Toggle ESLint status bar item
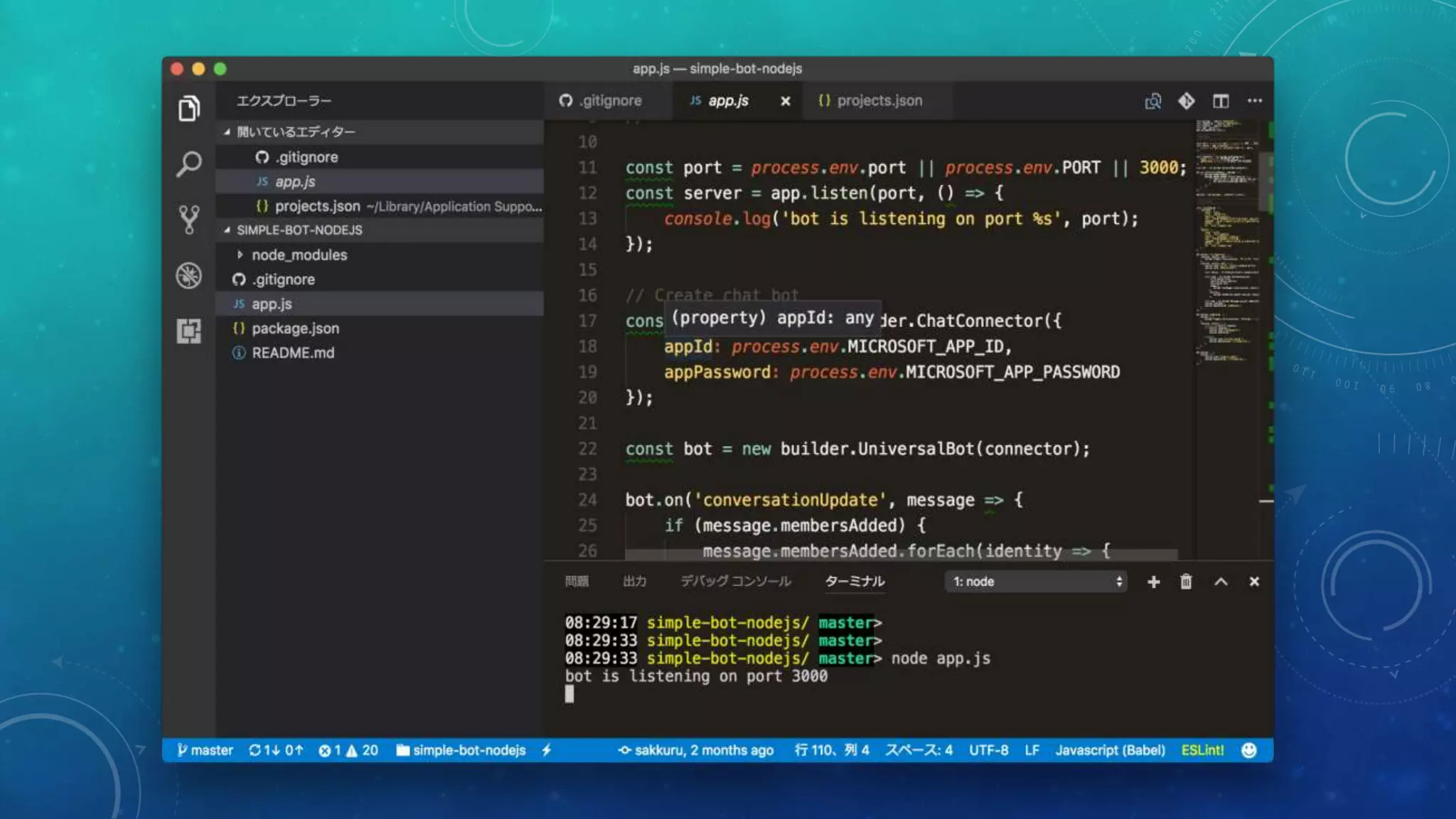The width and height of the screenshot is (1456, 819). pos(1202,751)
